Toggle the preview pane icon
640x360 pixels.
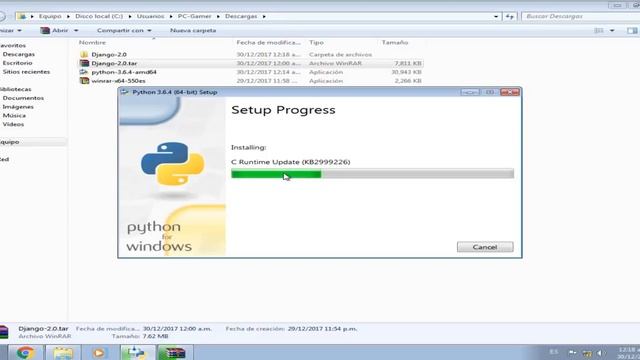tap(632, 31)
